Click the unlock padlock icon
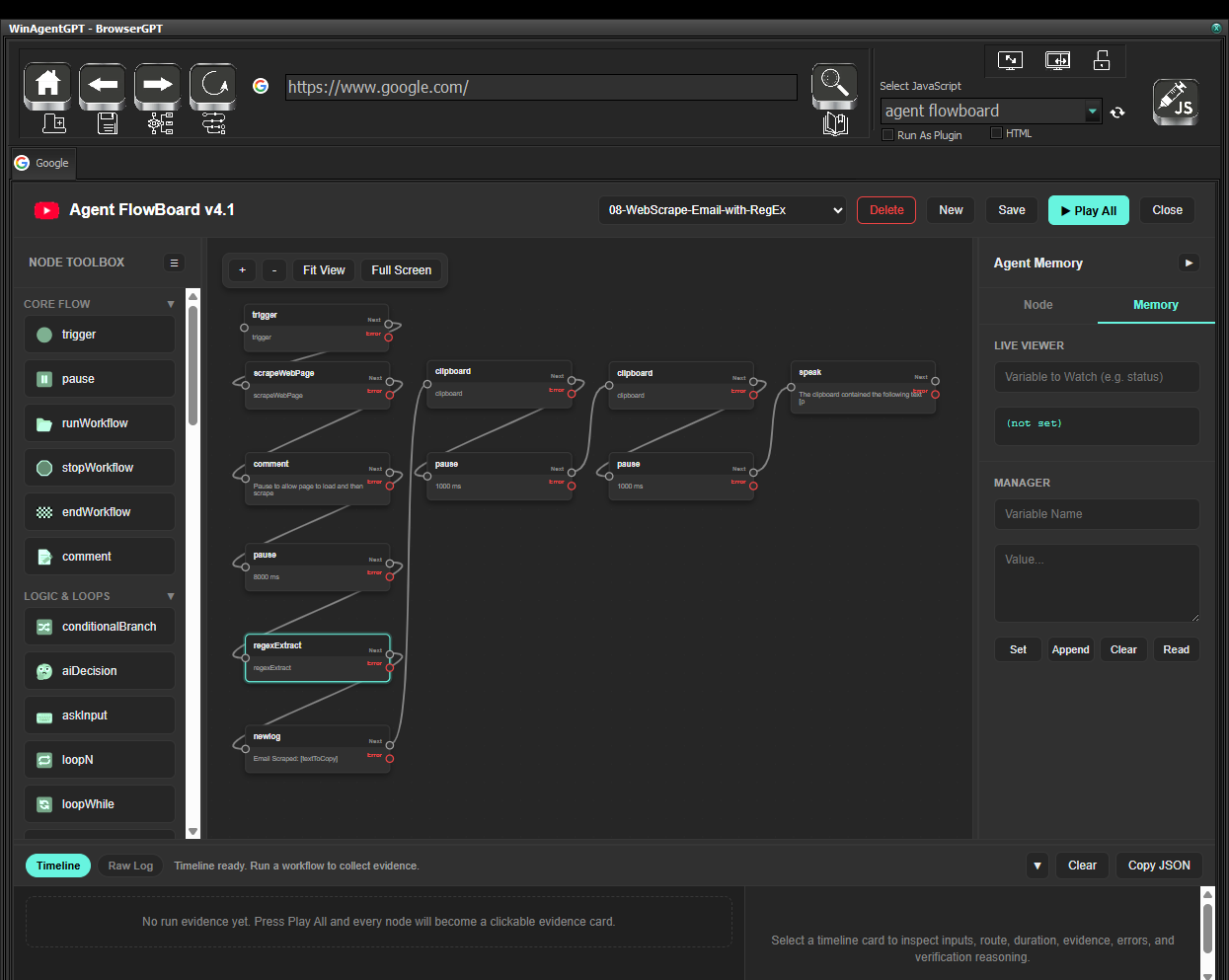 pos(1102,61)
